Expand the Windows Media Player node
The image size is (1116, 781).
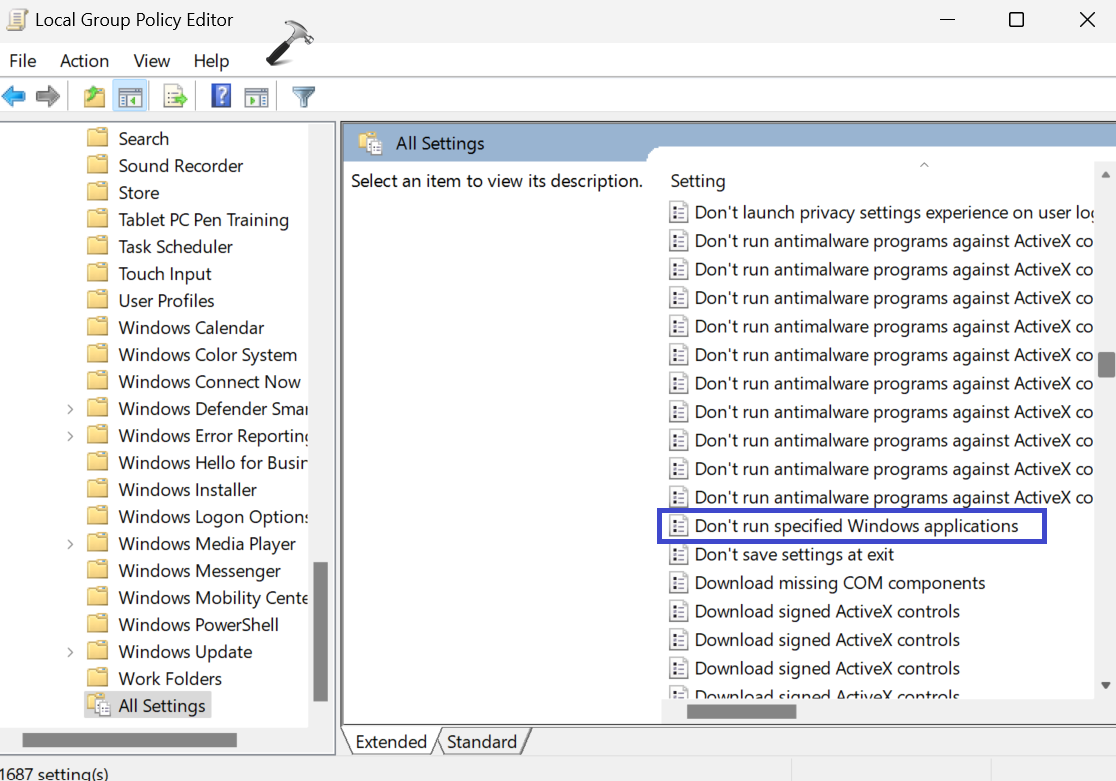70,545
